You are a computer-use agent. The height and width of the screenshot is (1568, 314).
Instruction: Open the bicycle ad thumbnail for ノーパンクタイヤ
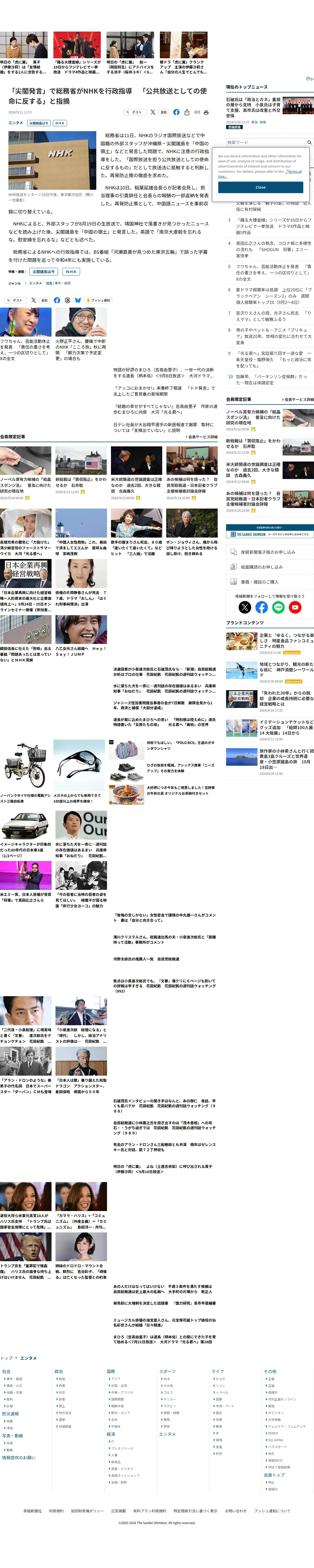tap(26, 766)
